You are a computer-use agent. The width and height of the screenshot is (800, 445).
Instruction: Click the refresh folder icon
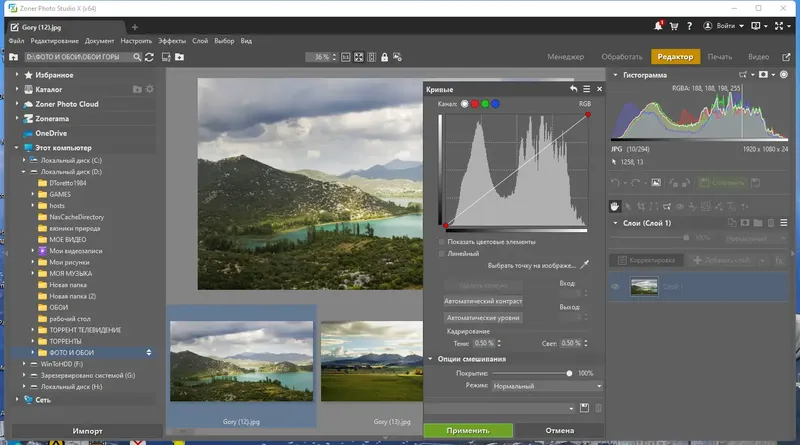[150, 57]
